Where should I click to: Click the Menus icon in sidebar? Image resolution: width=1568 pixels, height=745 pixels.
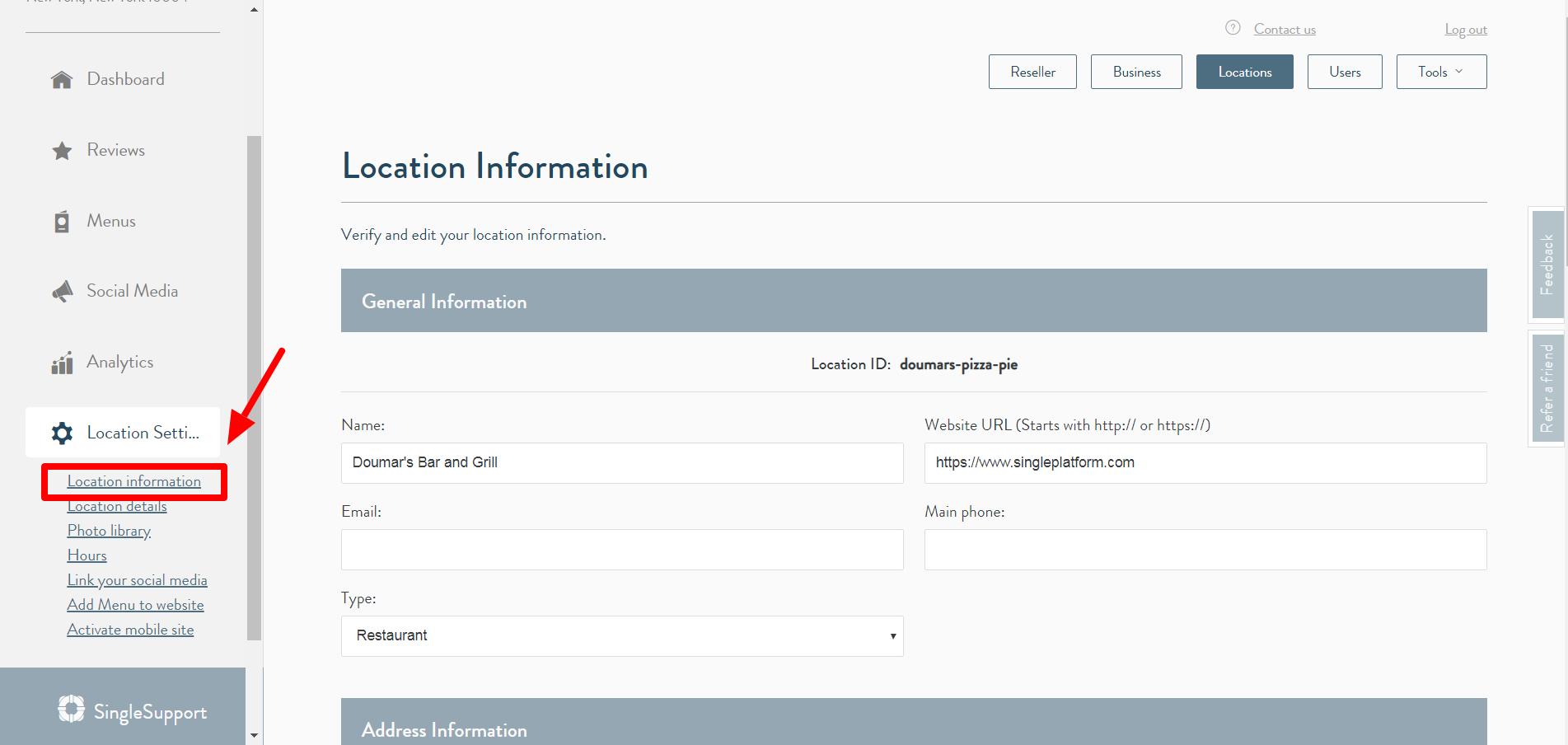tap(62, 222)
